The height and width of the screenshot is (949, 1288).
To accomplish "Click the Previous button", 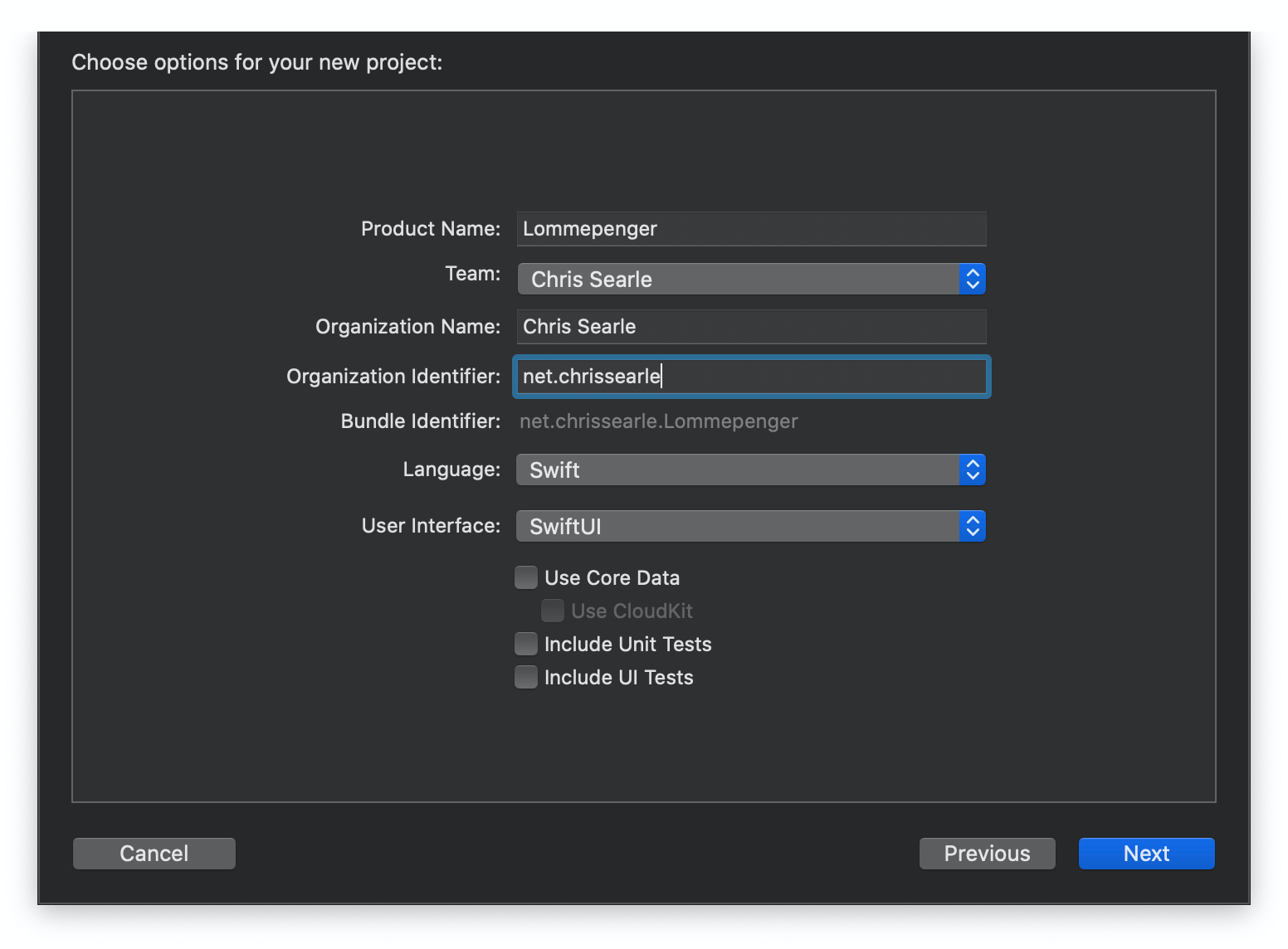I will (x=987, y=853).
